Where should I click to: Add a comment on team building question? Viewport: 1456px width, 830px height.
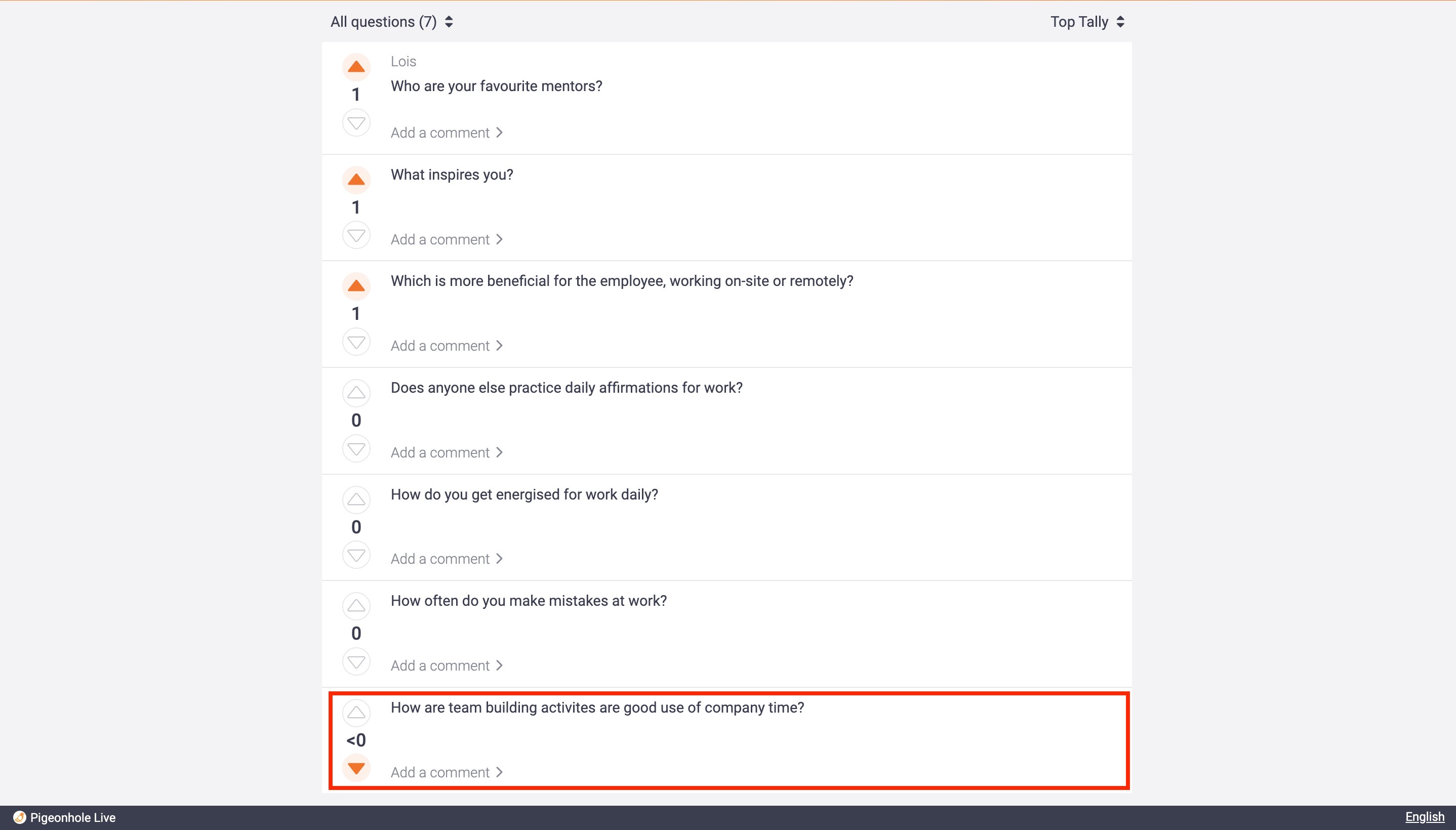[x=447, y=772]
